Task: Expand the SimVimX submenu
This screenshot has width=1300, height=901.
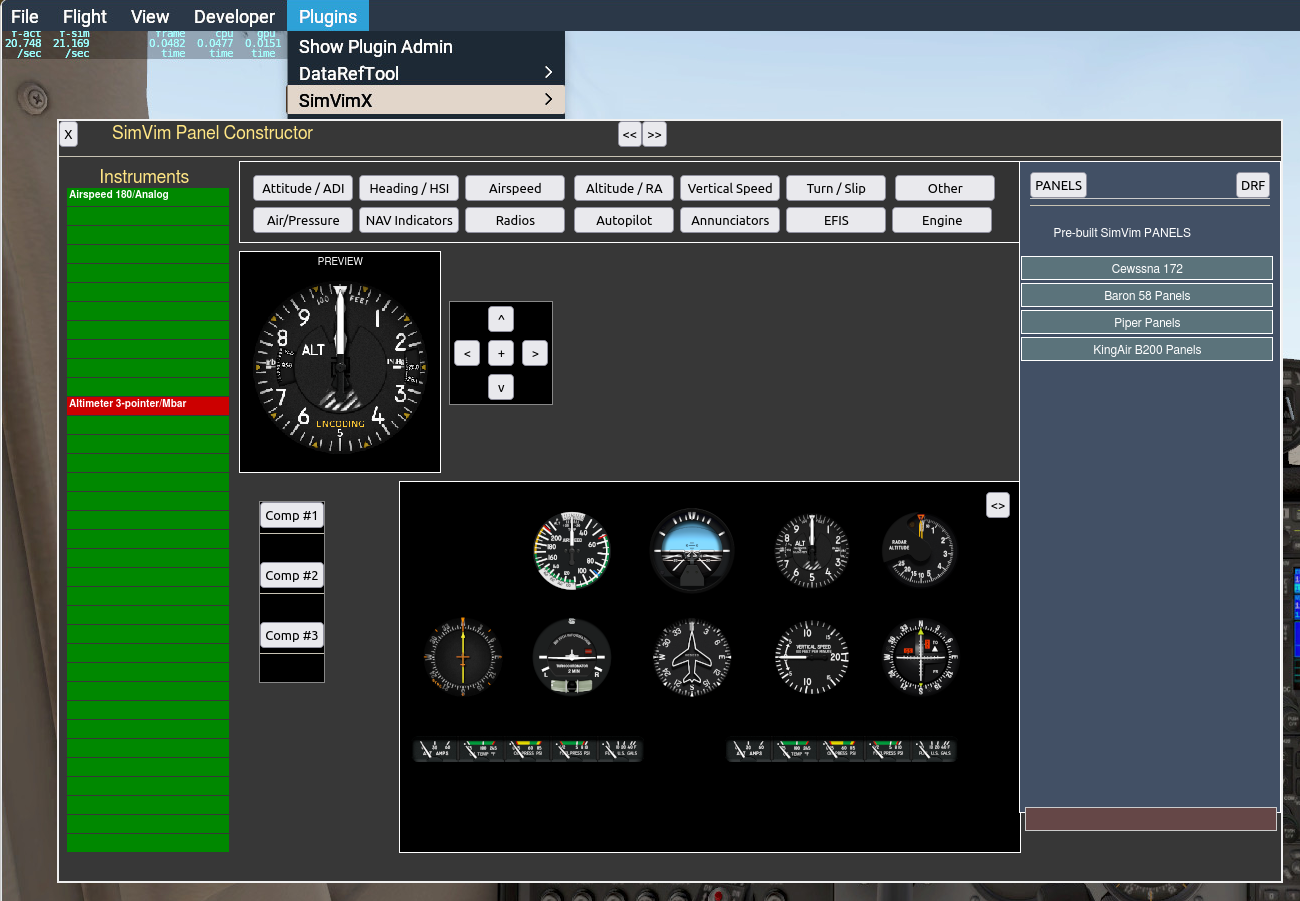Action: [425, 100]
